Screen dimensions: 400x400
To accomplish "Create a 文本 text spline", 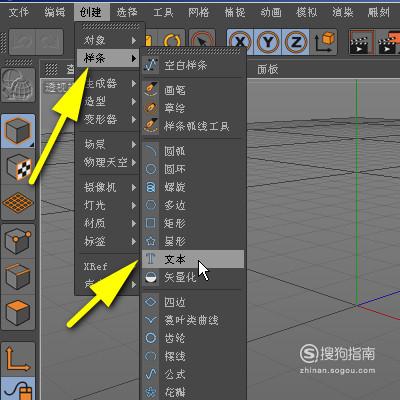I will [x=193, y=259].
